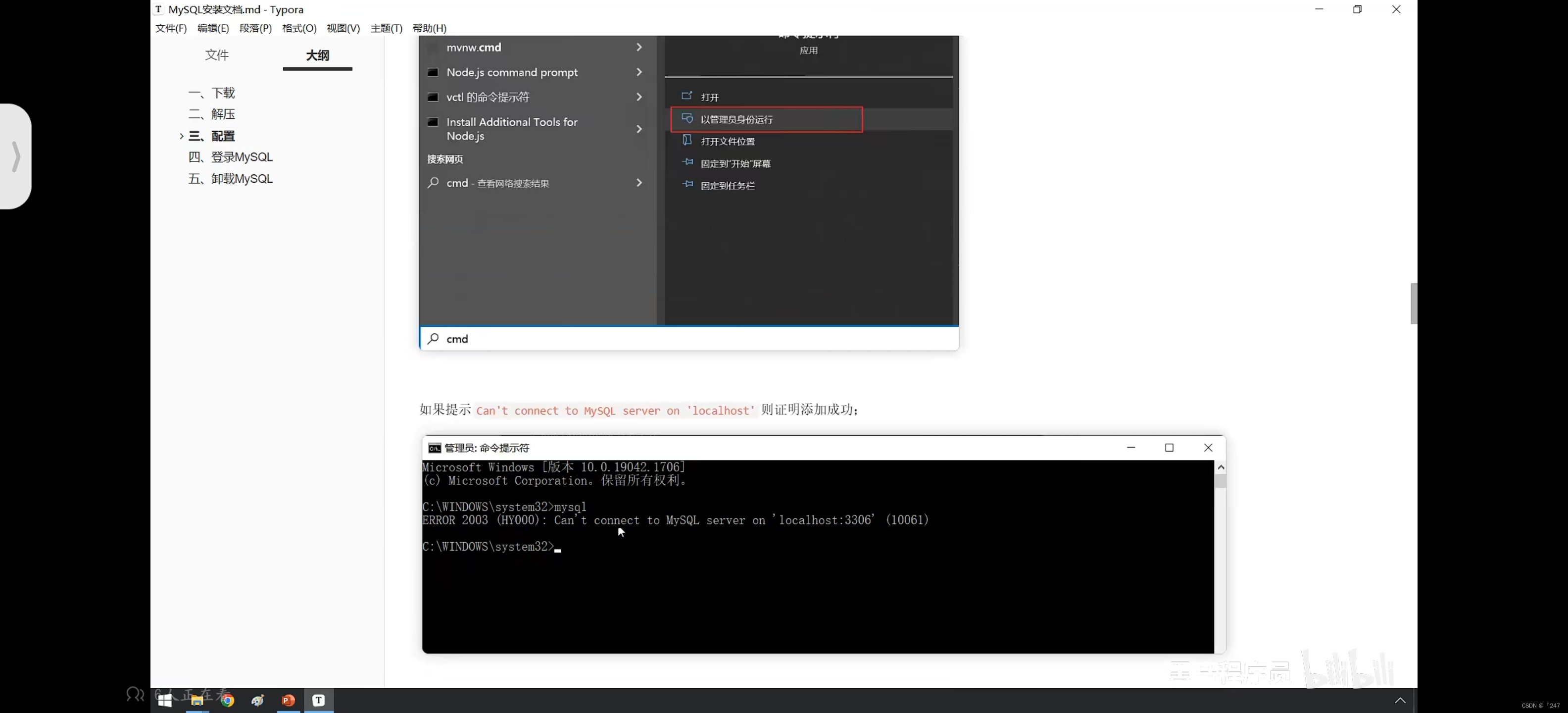Click 以管理员身份运行 in the image
The image size is (1568, 713).
click(766, 119)
